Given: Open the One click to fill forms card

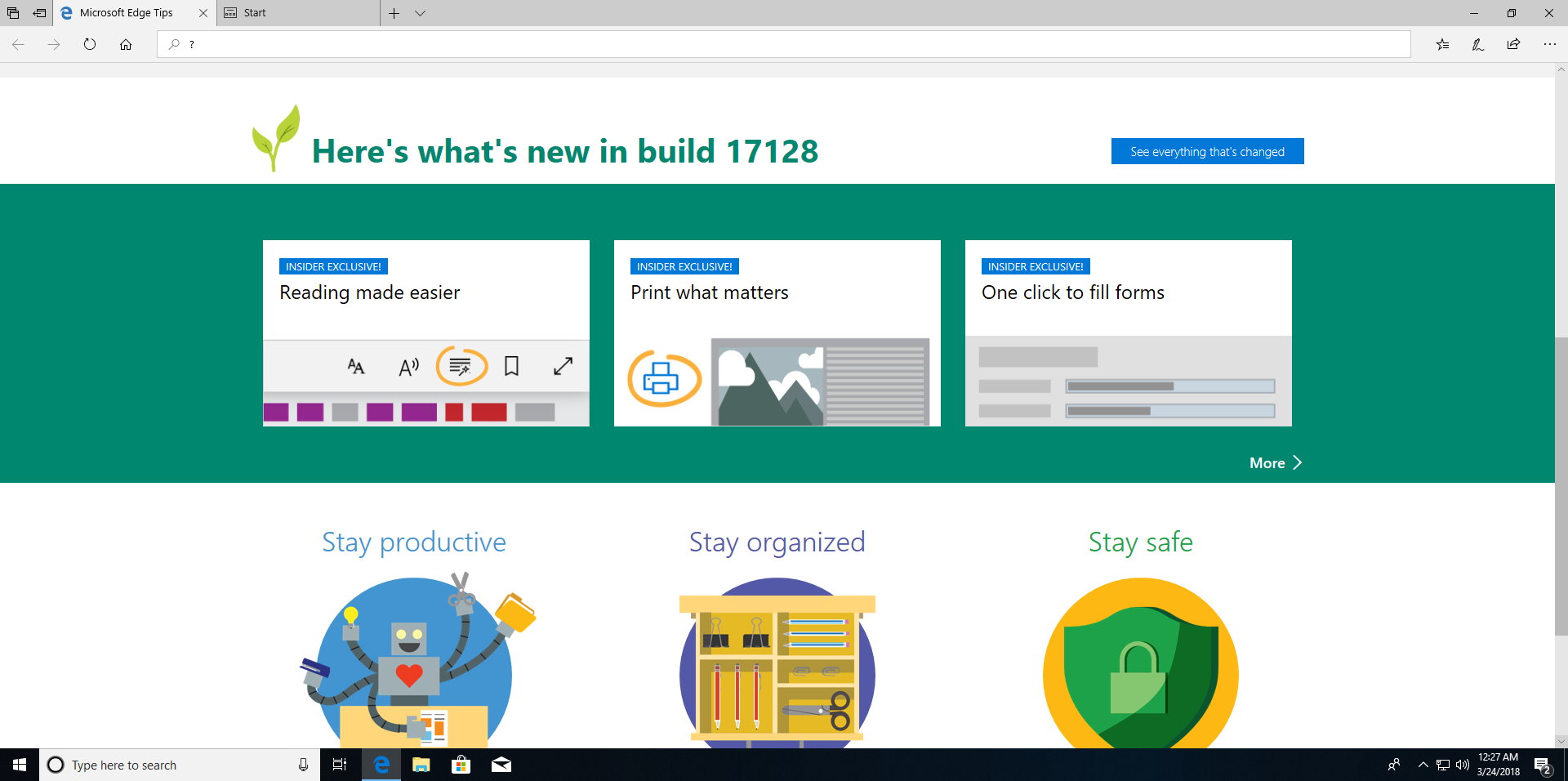Looking at the screenshot, I should 1129,333.
